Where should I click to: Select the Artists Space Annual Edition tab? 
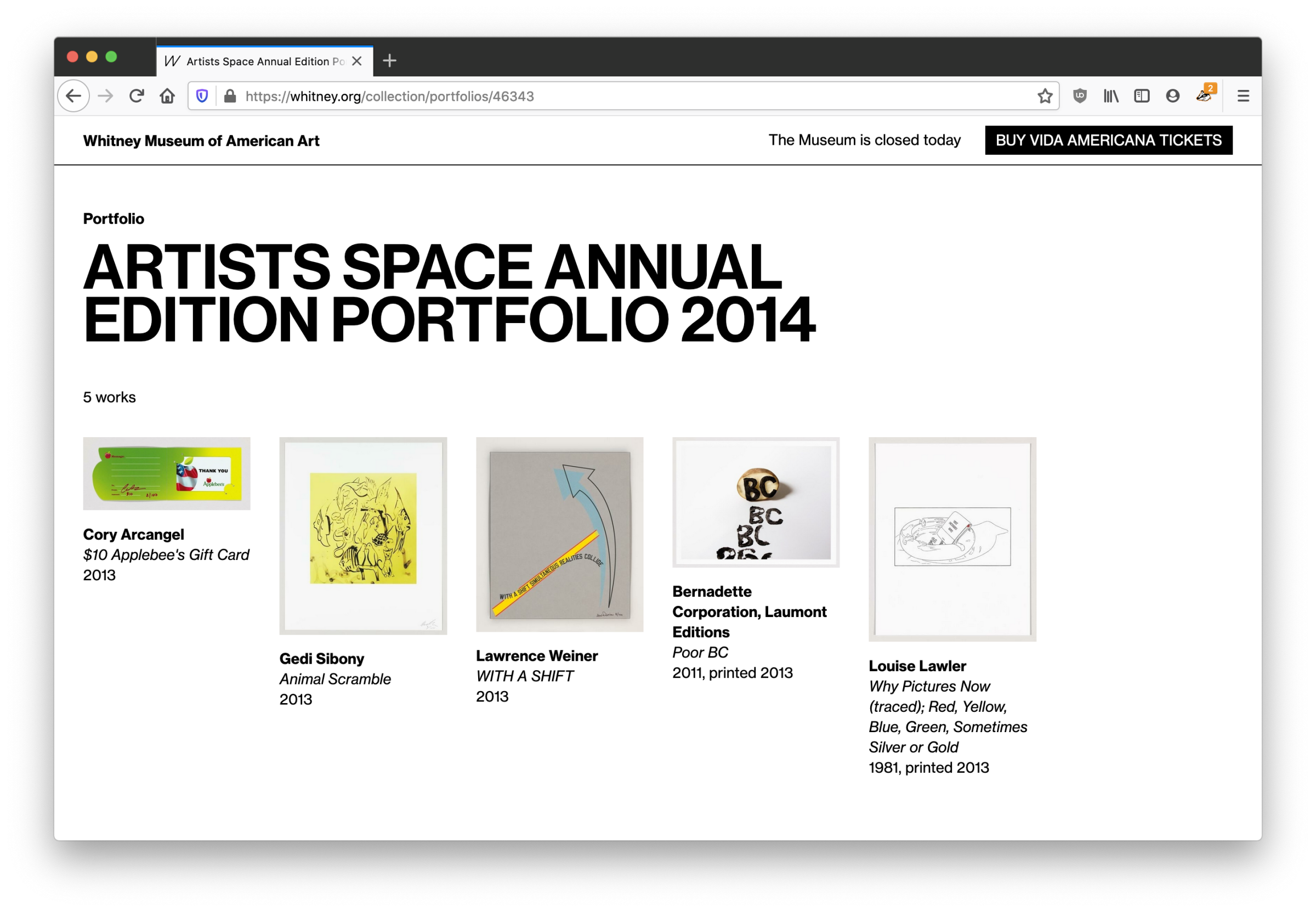(x=264, y=61)
